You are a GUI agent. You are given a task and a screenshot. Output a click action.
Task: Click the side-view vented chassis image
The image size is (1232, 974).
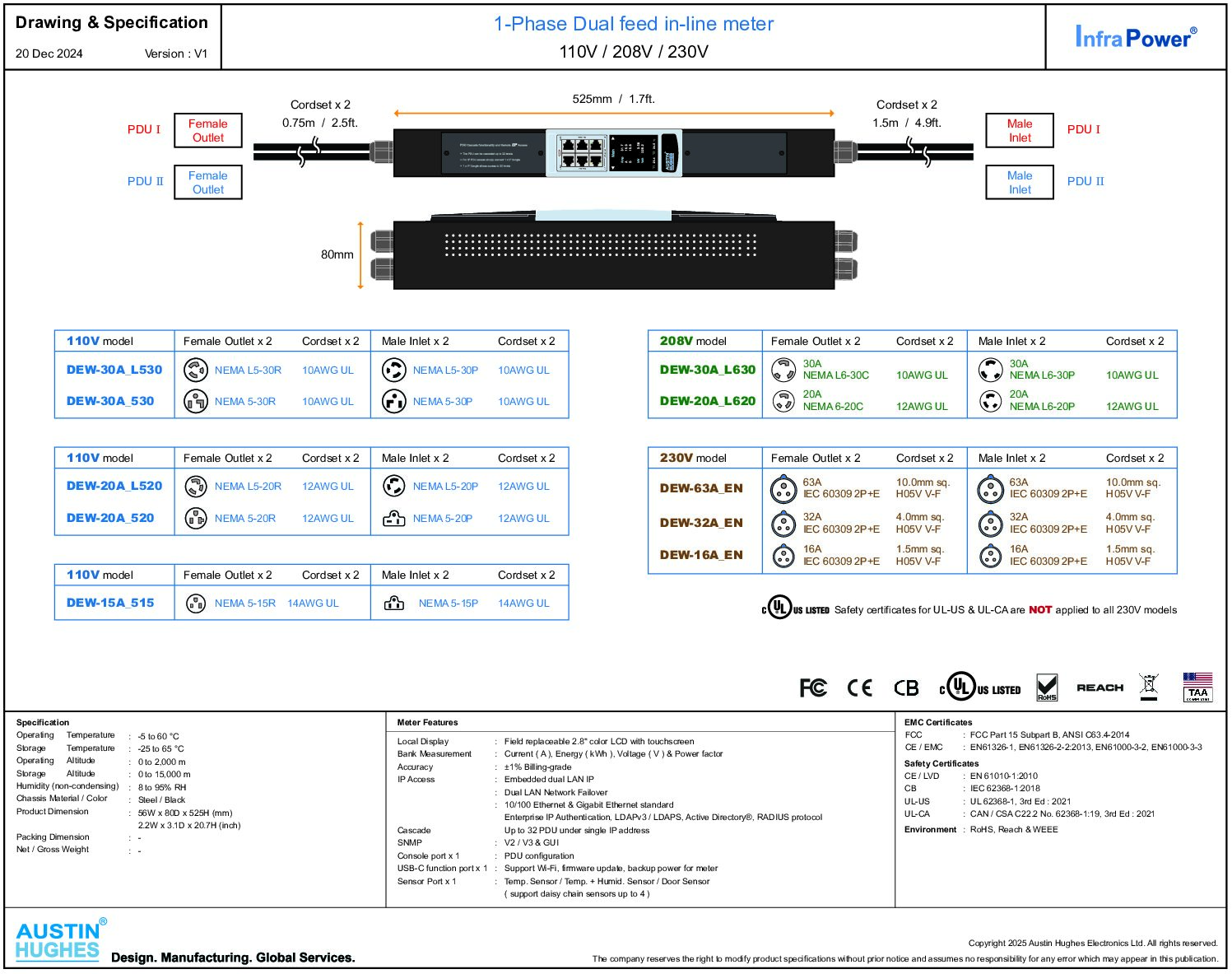coord(614,249)
